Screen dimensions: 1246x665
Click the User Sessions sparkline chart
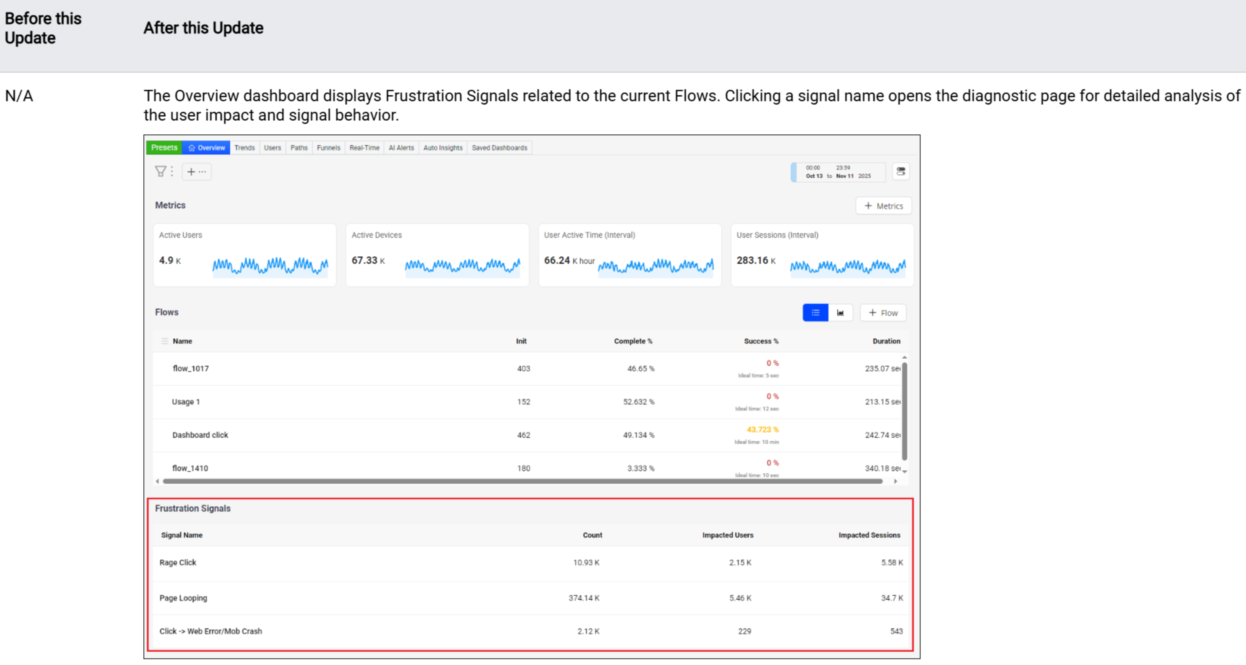tap(848, 266)
